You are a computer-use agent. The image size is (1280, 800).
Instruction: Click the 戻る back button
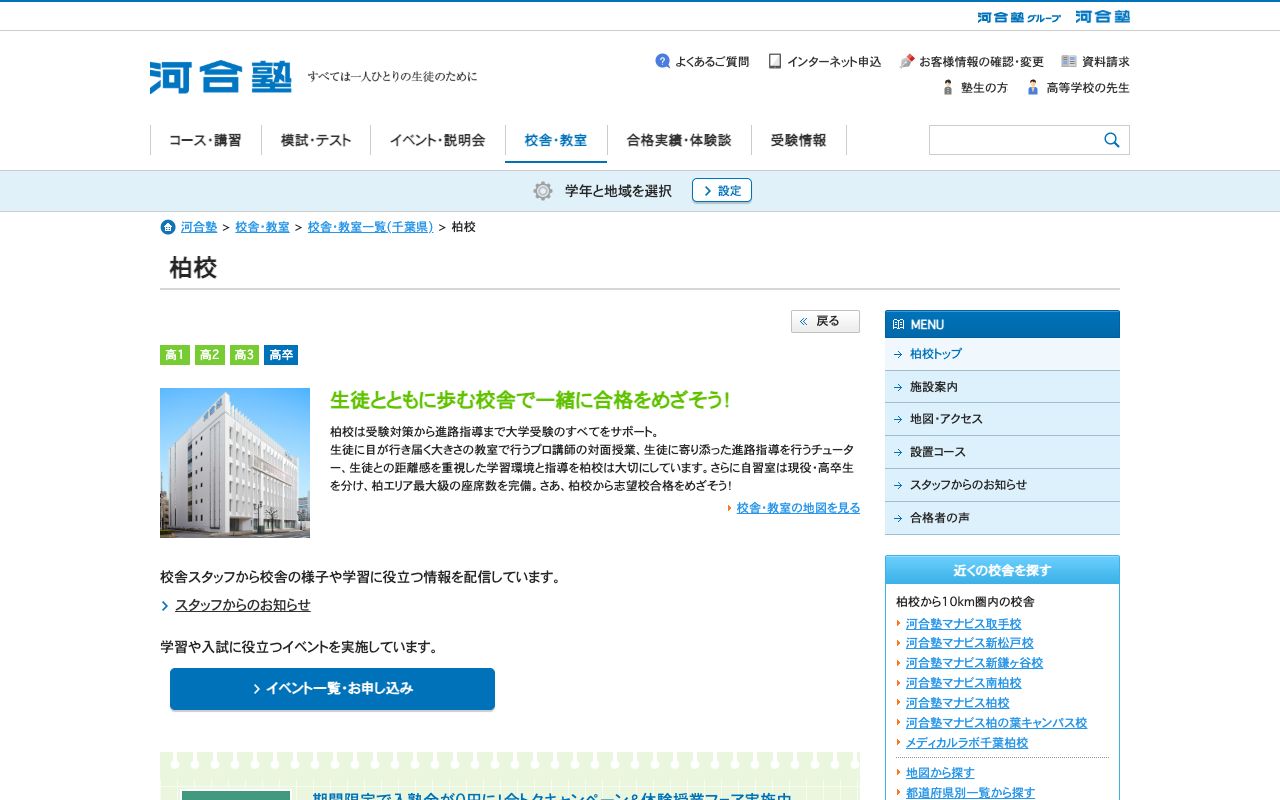[825, 321]
